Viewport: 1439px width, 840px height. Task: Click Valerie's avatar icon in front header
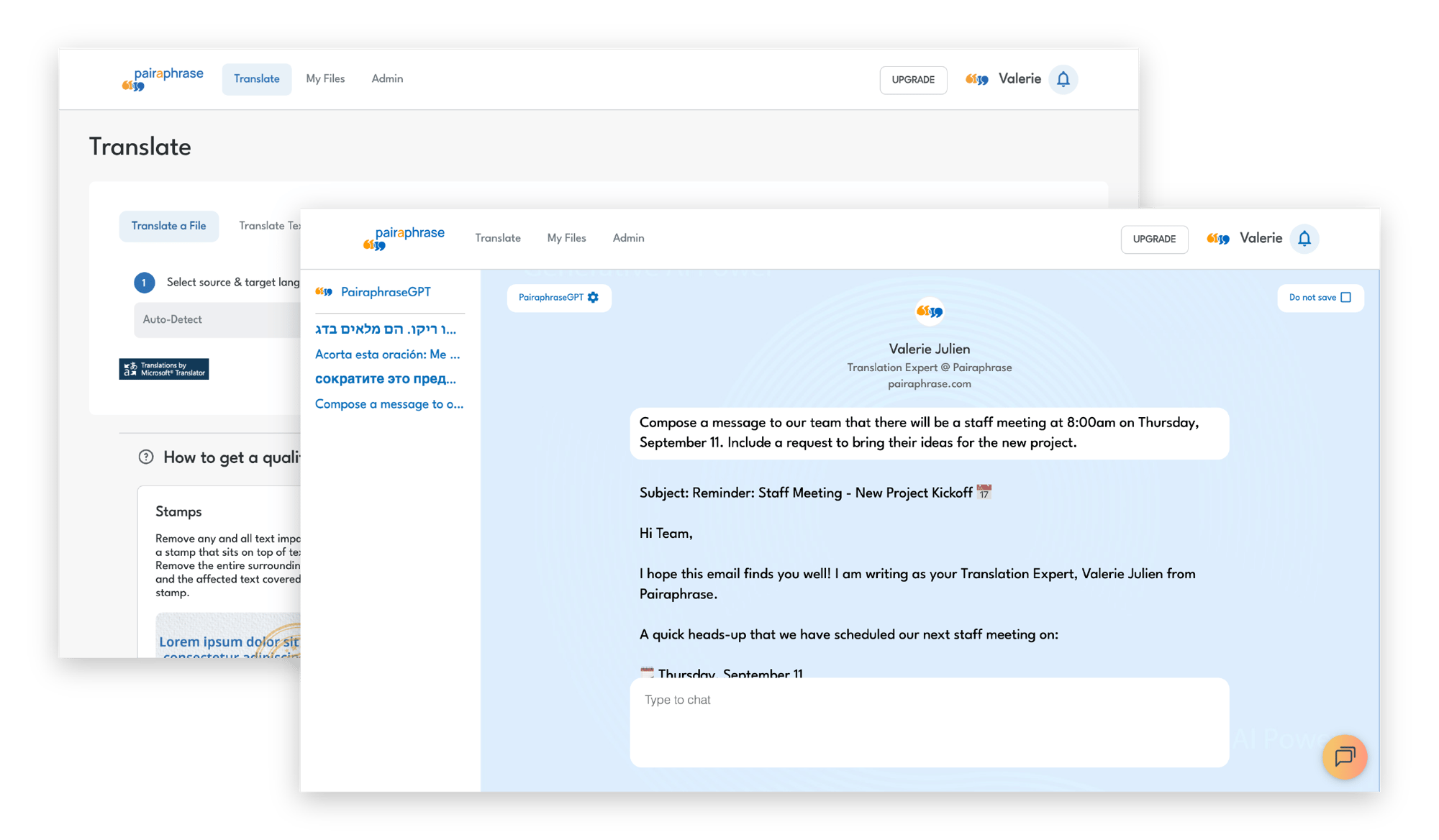pos(1218,239)
